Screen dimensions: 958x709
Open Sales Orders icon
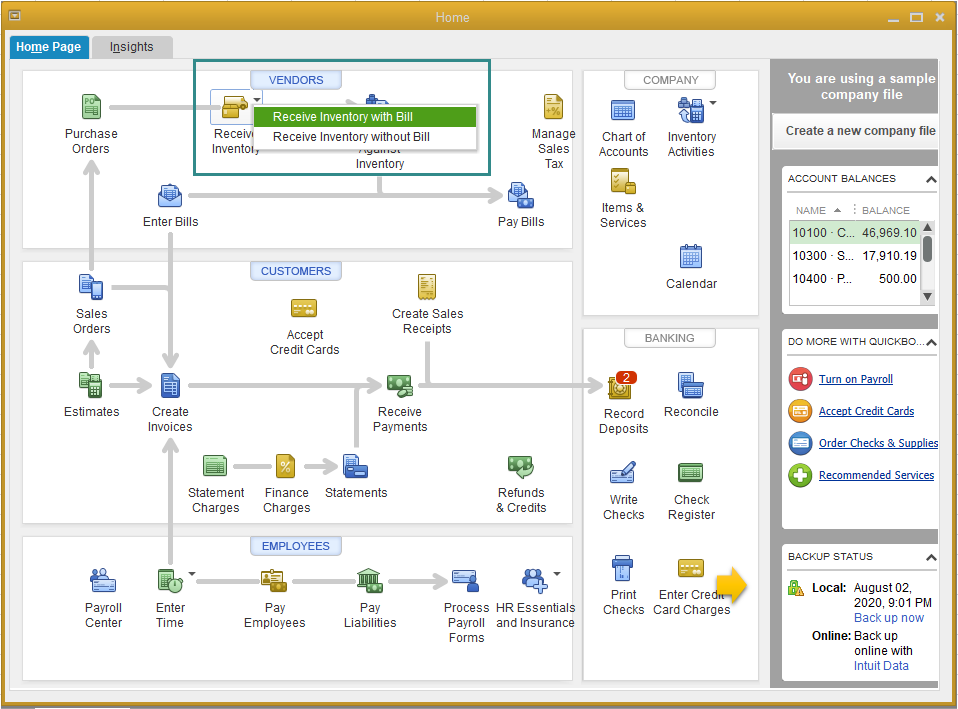91,287
